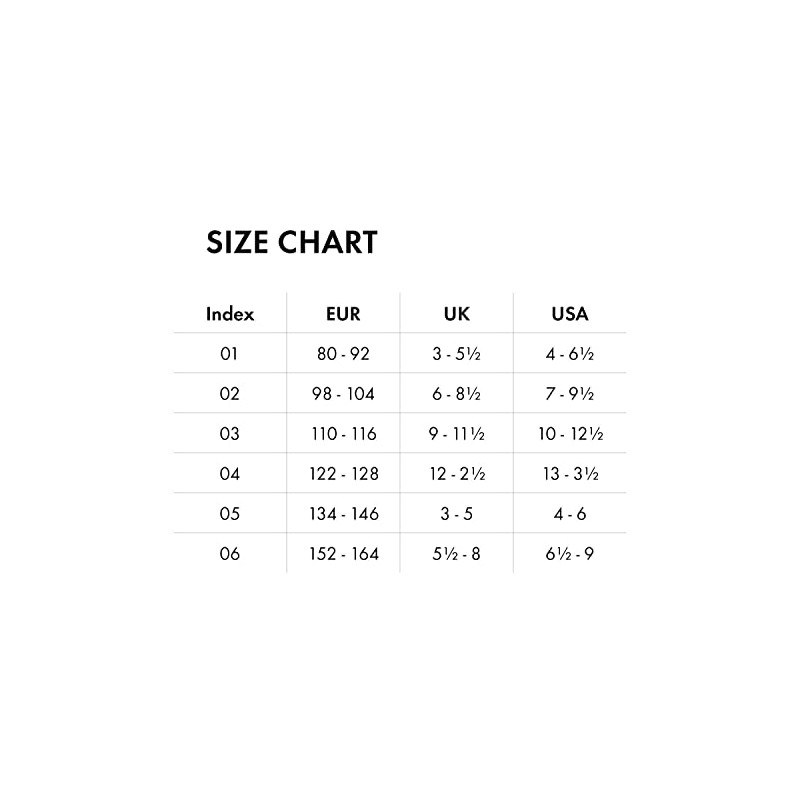Select USA size 7 - 9½ cell
The image size is (800, 800).
pos(570,394)
